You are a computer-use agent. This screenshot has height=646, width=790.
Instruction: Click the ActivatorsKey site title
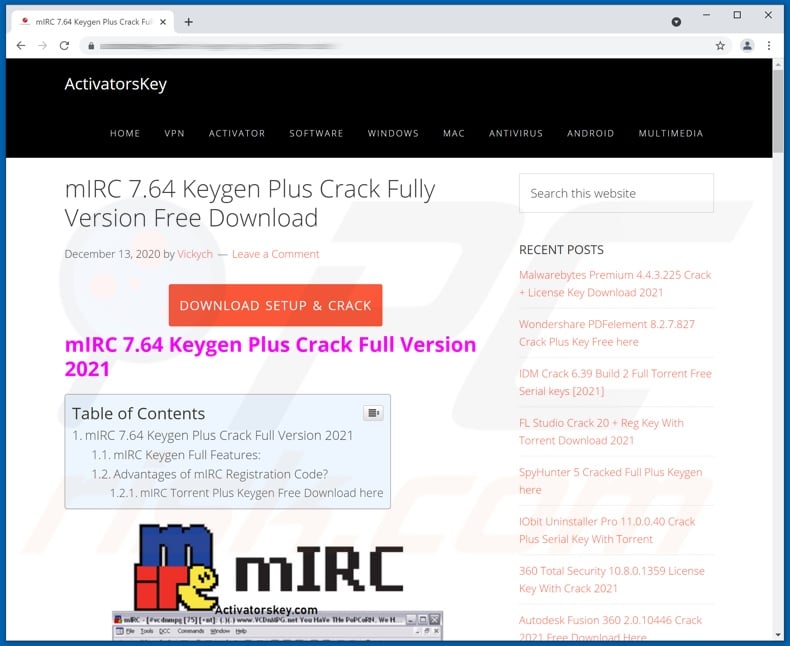click(x=115, y=84)
